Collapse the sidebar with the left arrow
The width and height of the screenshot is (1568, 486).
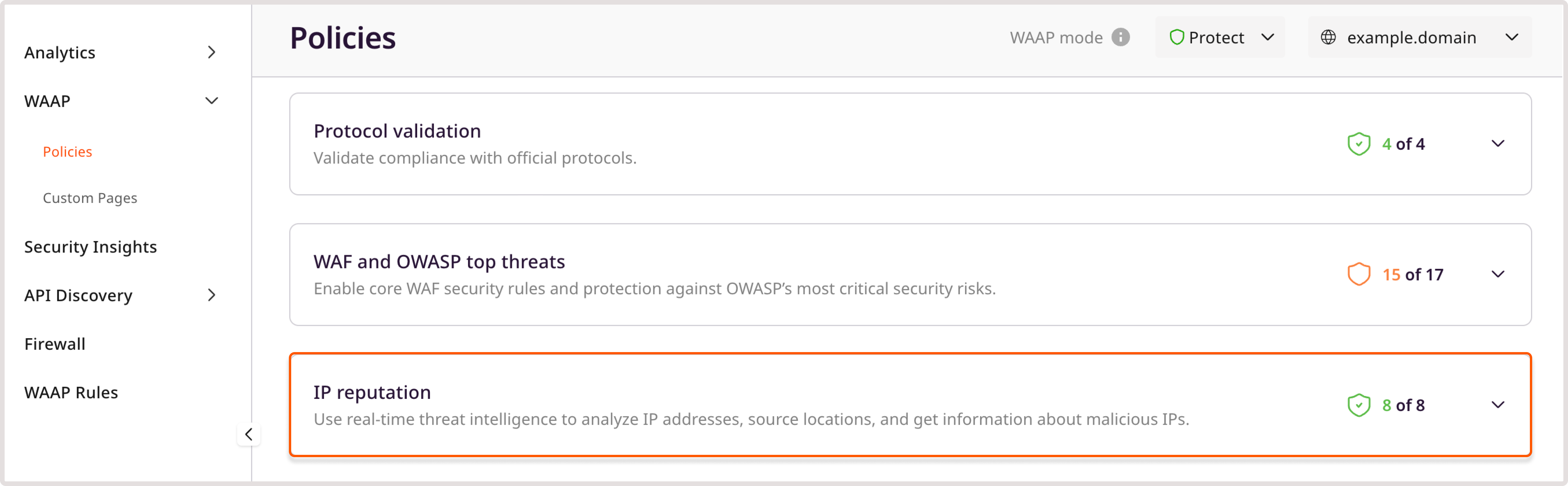coord(248,434)
